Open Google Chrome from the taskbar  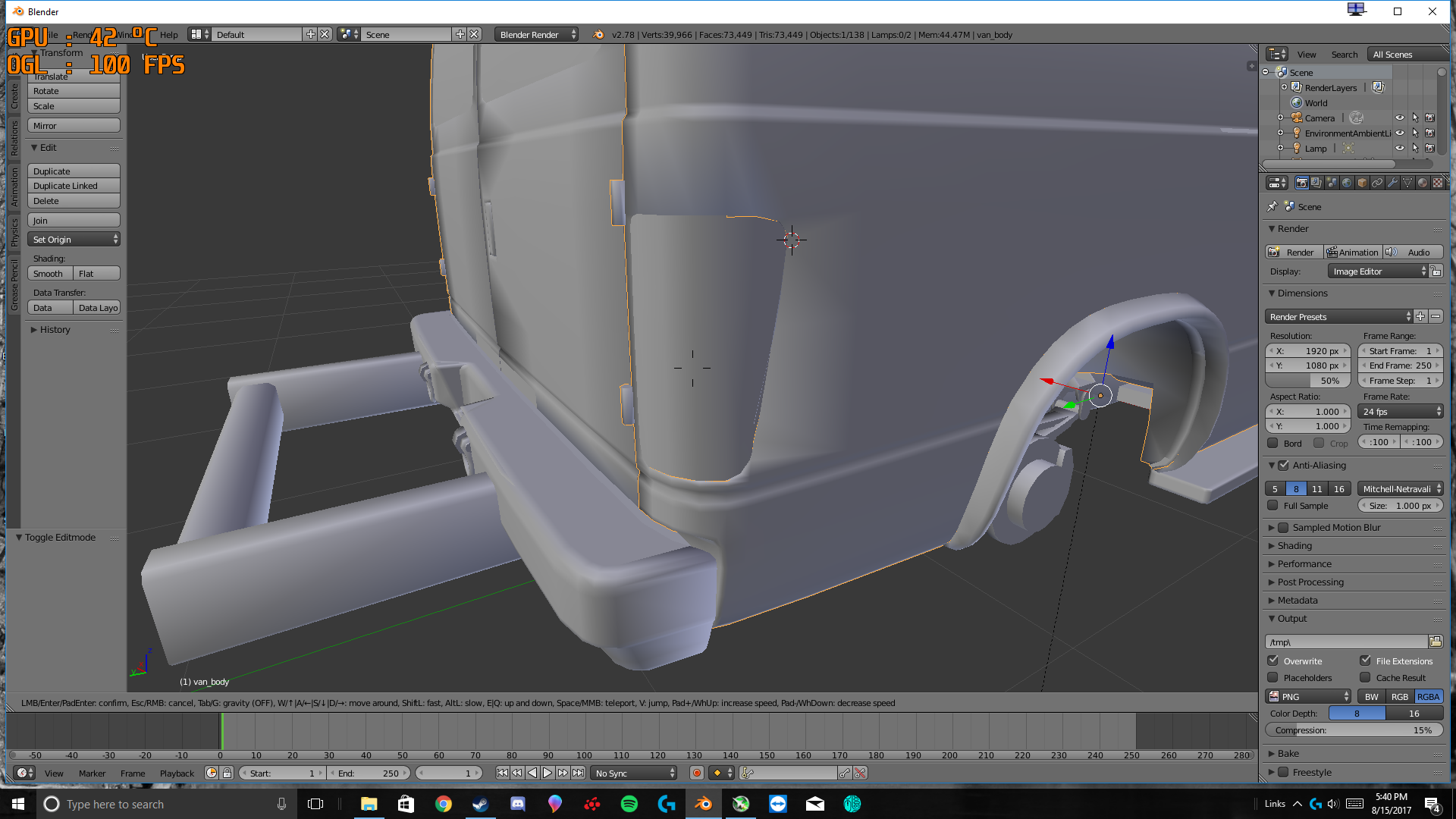[x=443, y=804]
